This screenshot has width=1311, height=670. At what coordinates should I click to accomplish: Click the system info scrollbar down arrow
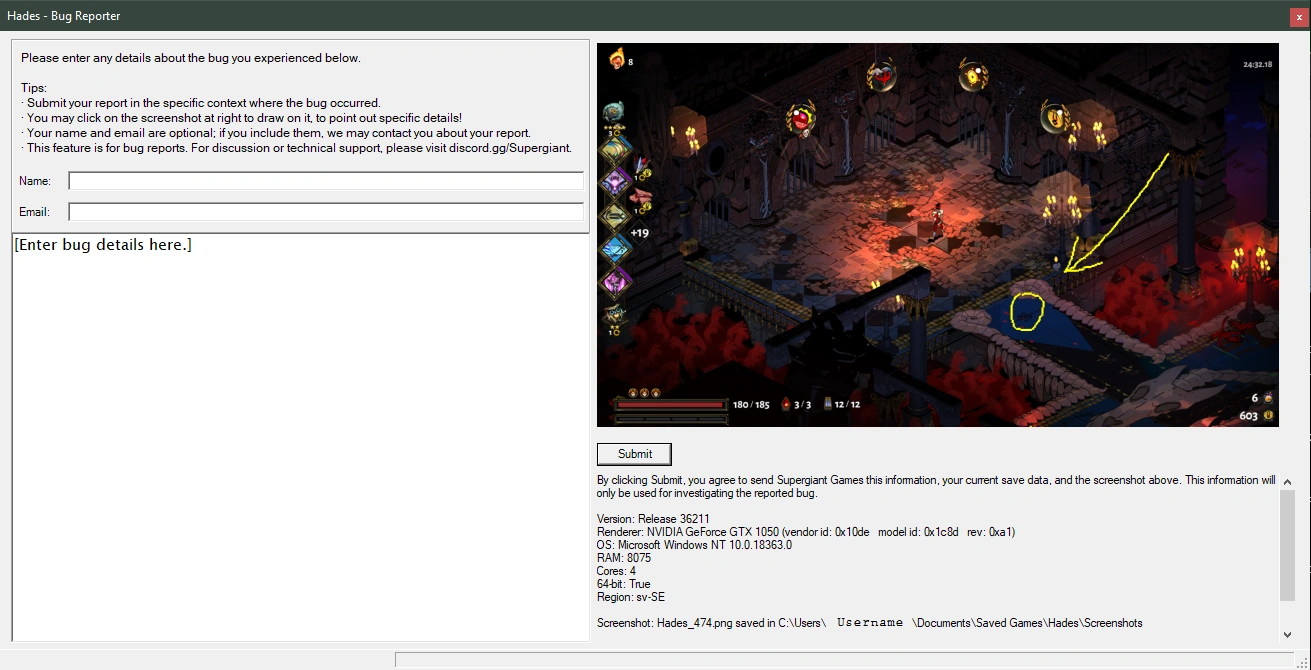click(x=1287, y=634)
